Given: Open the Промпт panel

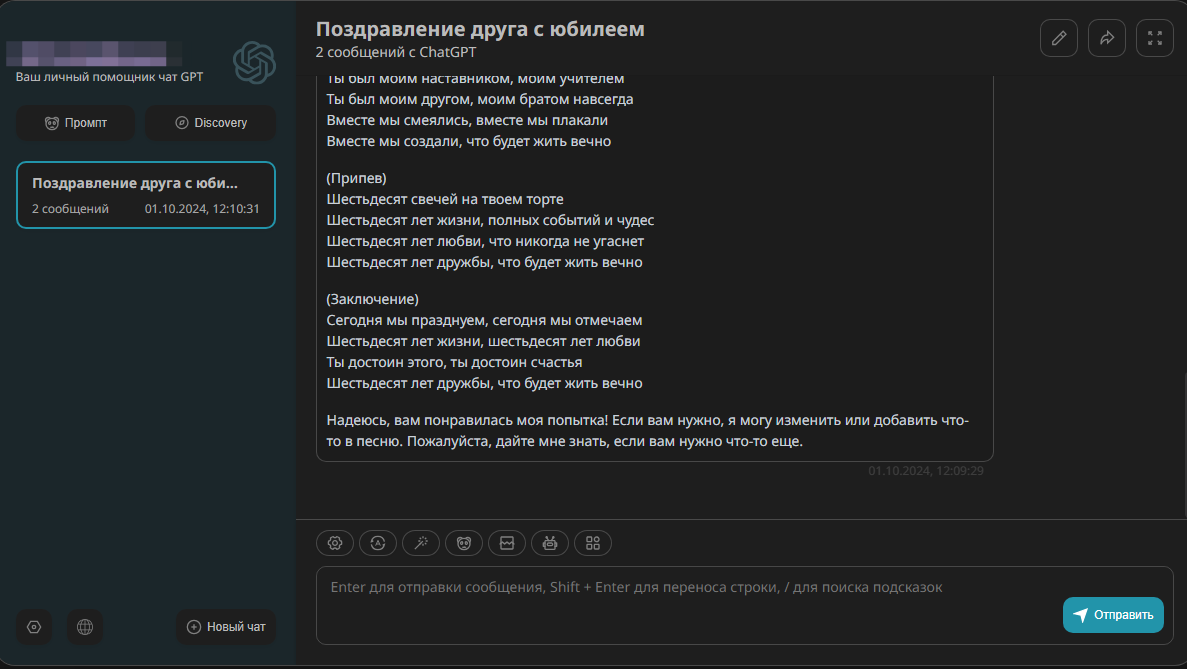Looking at the screenshot, I should point(75,122).
